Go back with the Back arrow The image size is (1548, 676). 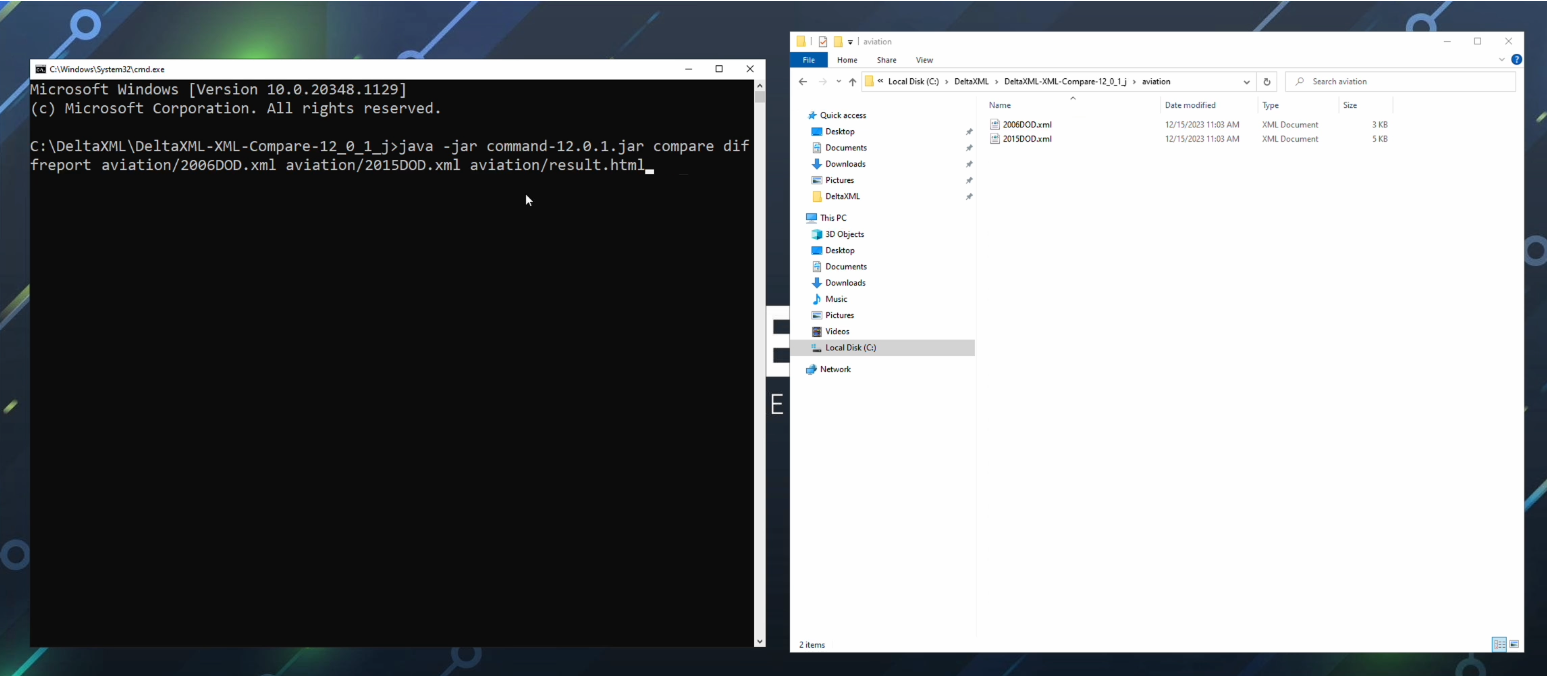pos(803,82)
